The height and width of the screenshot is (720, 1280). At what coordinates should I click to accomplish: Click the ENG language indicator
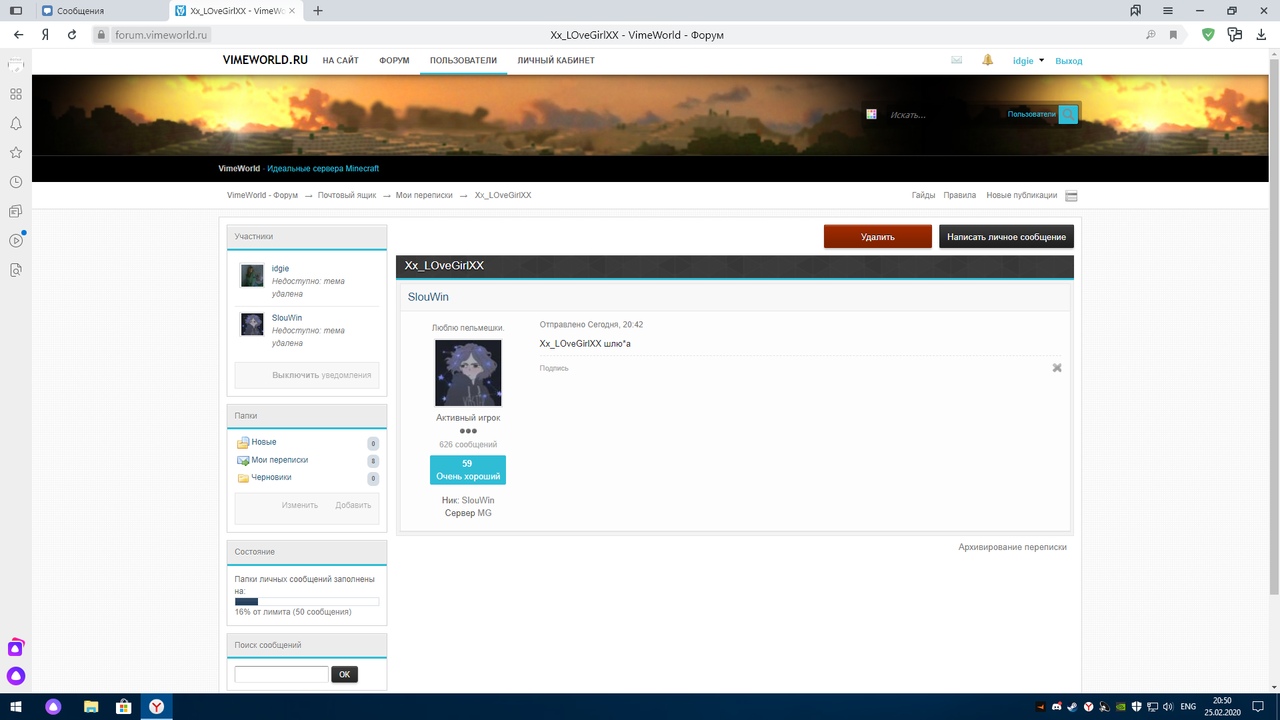point(1188,707)
